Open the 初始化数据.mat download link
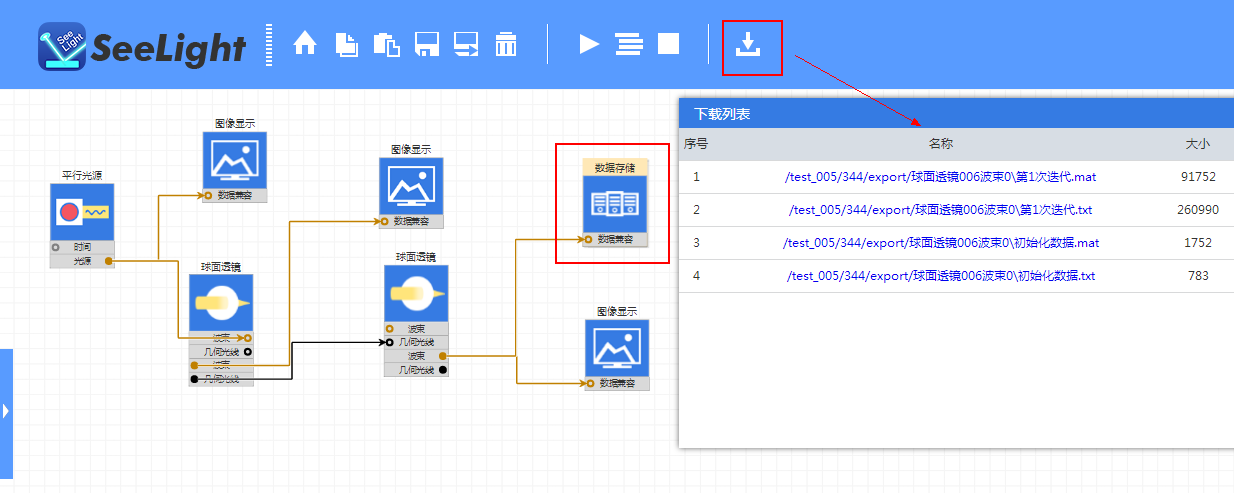Image resolution: width=1234 pixels, height=493 pixels. coord(940,243)
